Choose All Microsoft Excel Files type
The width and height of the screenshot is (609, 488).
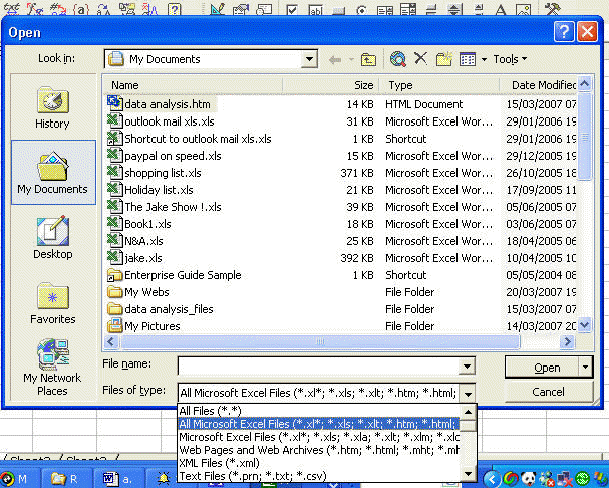click(x=319, y=424)
